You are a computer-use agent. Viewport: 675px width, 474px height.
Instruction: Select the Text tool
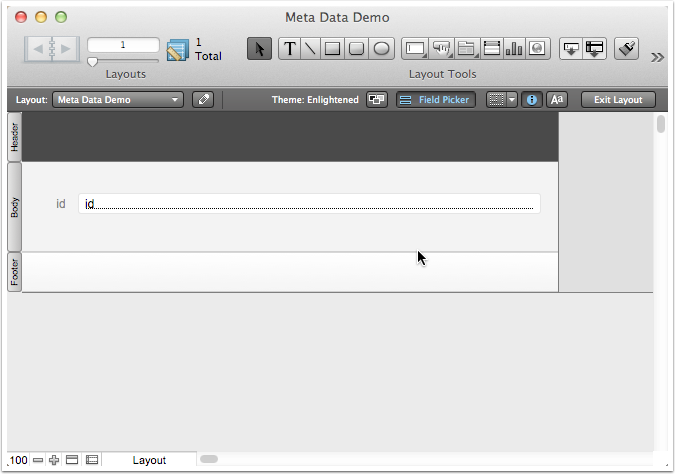290,49
